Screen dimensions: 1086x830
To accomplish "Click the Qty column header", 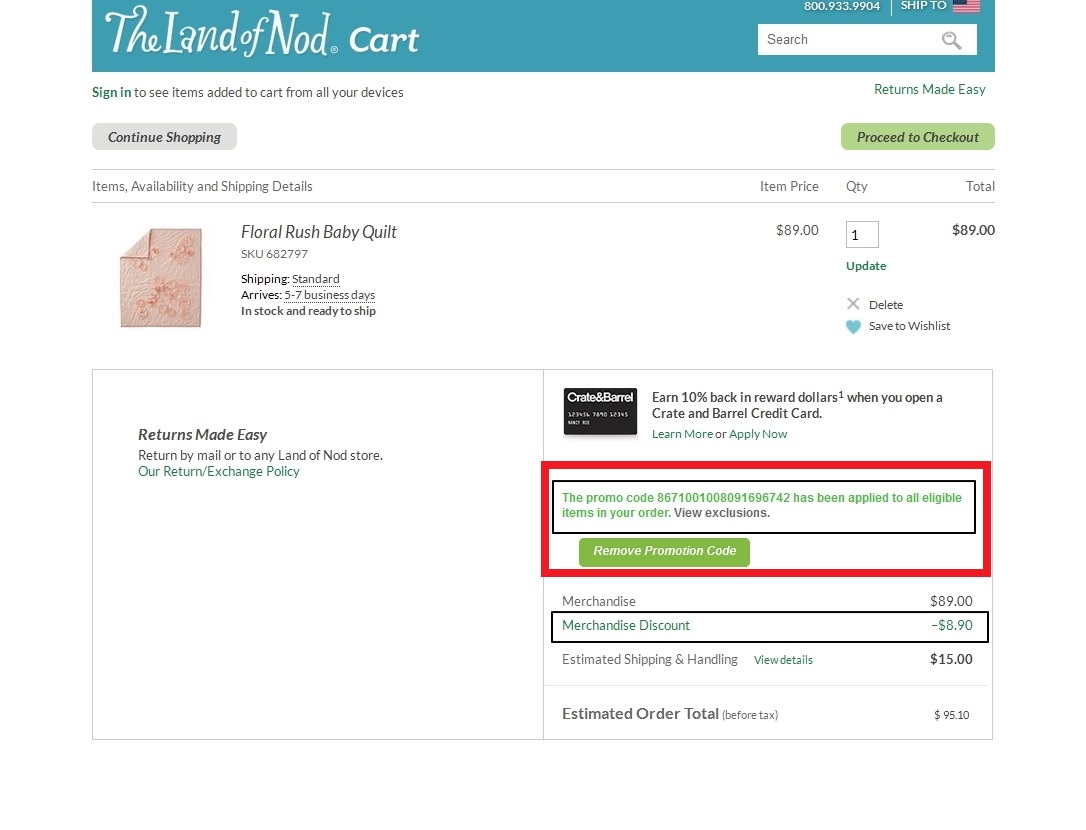I will click(x=857, y=186).
